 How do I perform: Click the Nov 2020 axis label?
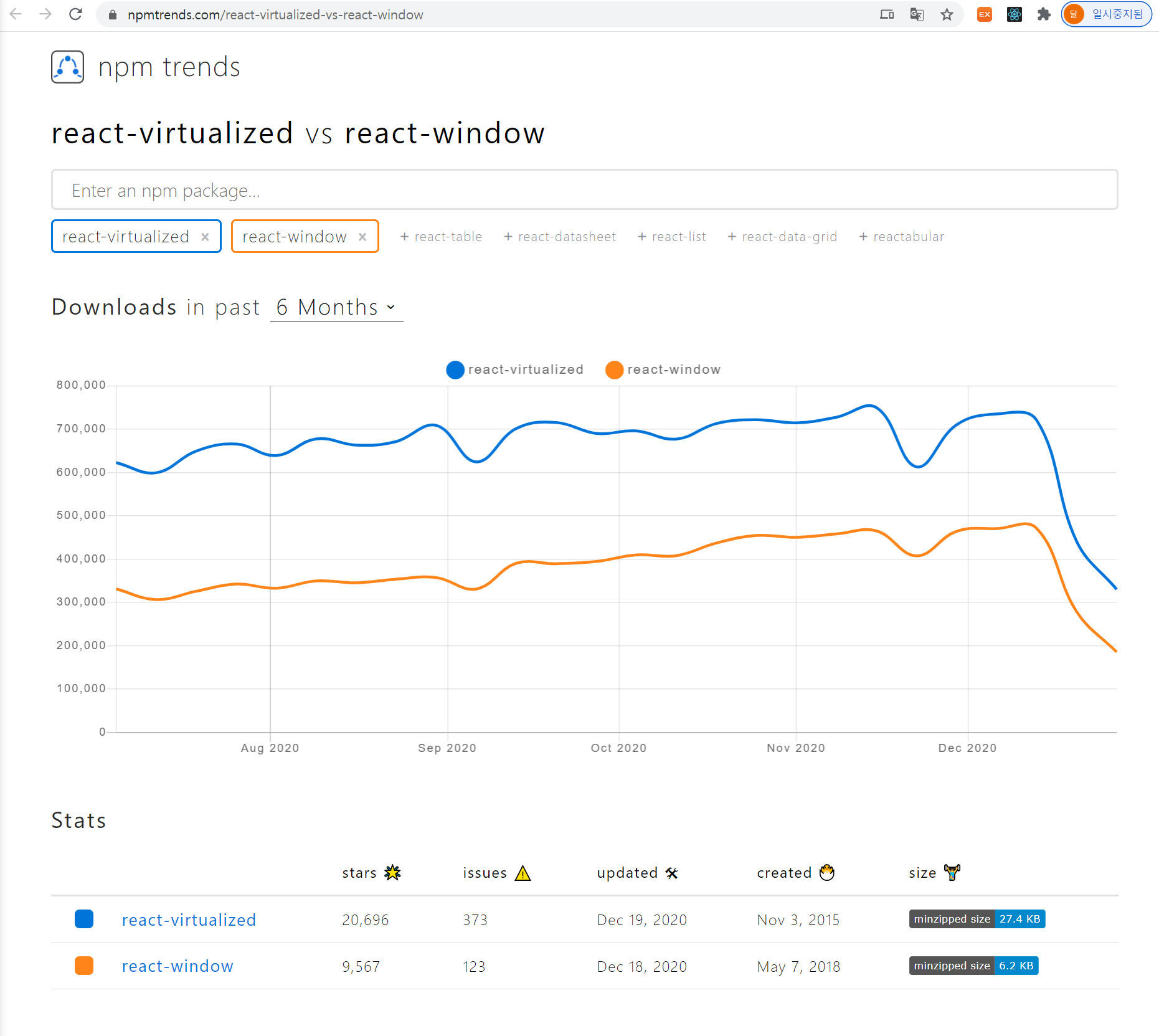click(x=796, y=748)
